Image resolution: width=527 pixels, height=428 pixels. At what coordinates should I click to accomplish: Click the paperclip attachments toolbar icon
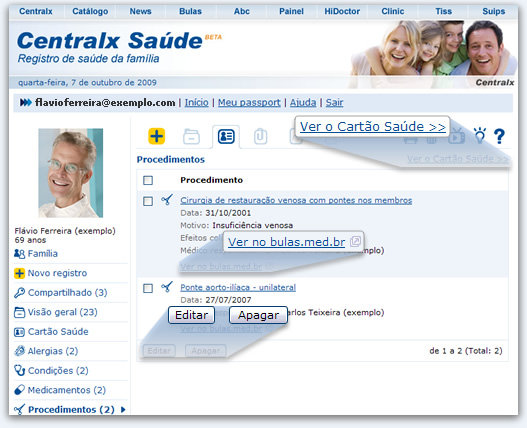(x=260, y=137)
